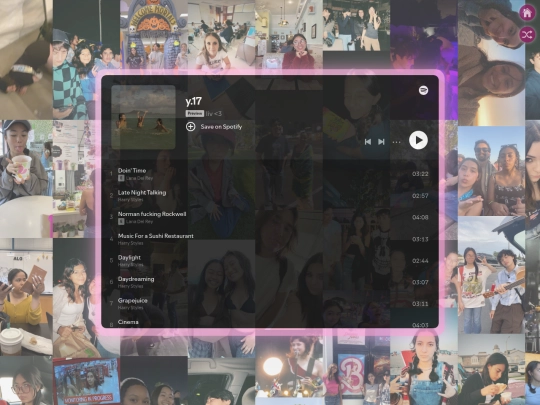Click the shuffle icon button

coord(527,35)
